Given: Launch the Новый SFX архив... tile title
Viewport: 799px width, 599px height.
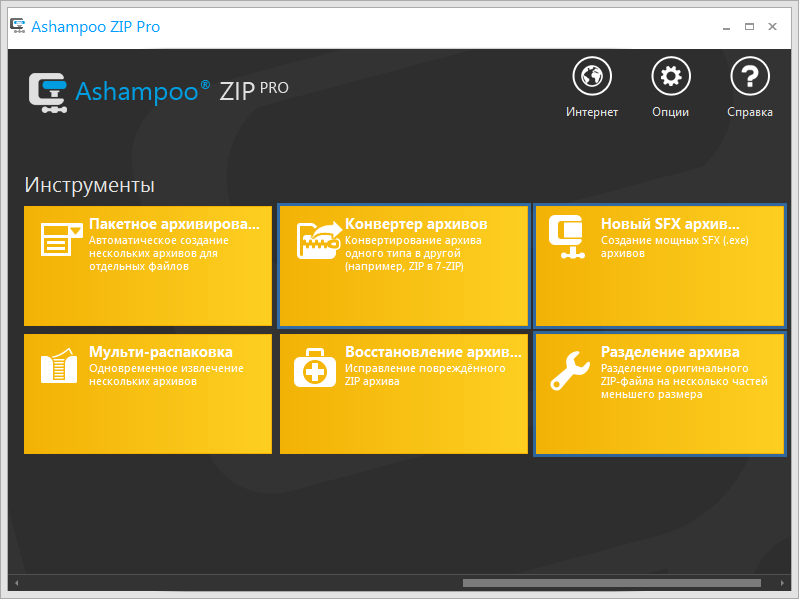Looking at the screenshot, I should point(670,224).
